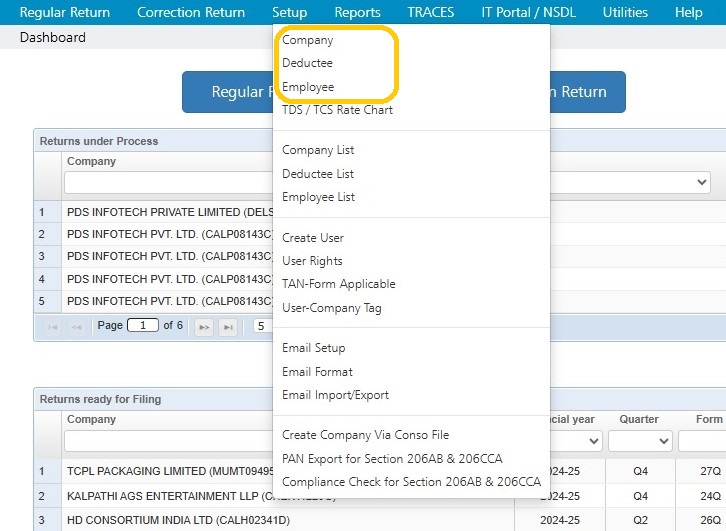Open the Help menu
726x531 pixels.
[688, 12]
